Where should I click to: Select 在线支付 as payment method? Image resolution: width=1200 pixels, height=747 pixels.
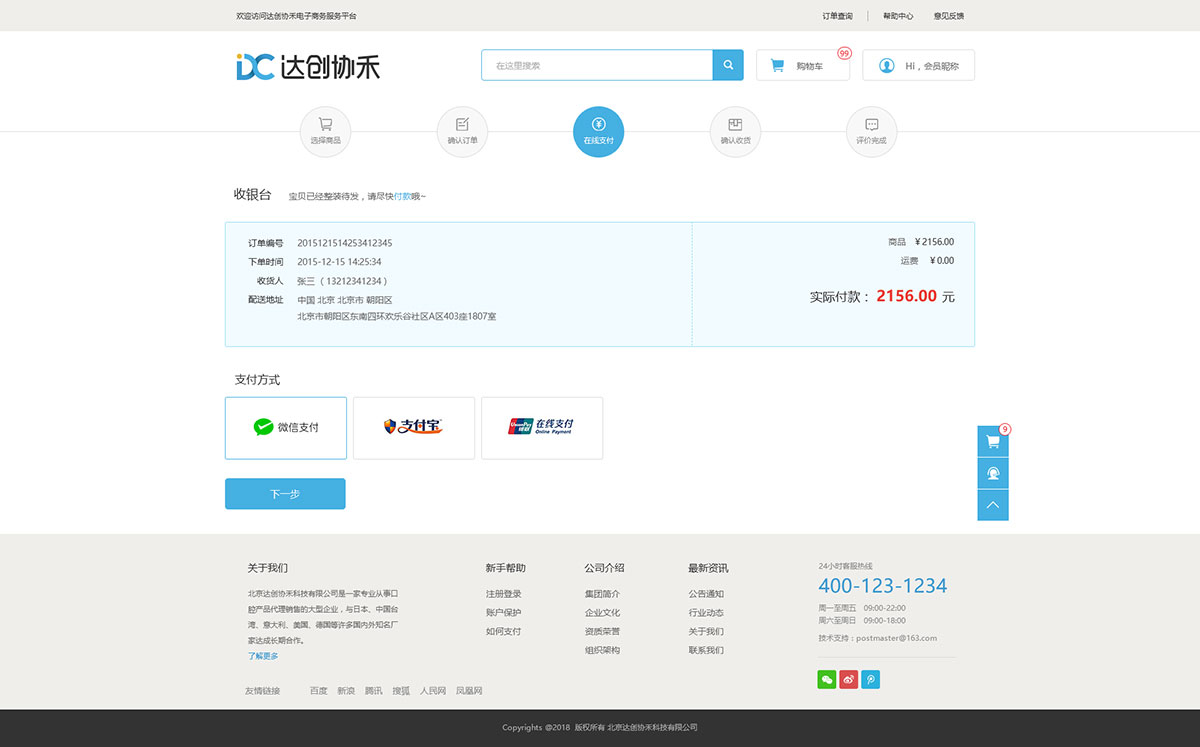click(541, 427)
